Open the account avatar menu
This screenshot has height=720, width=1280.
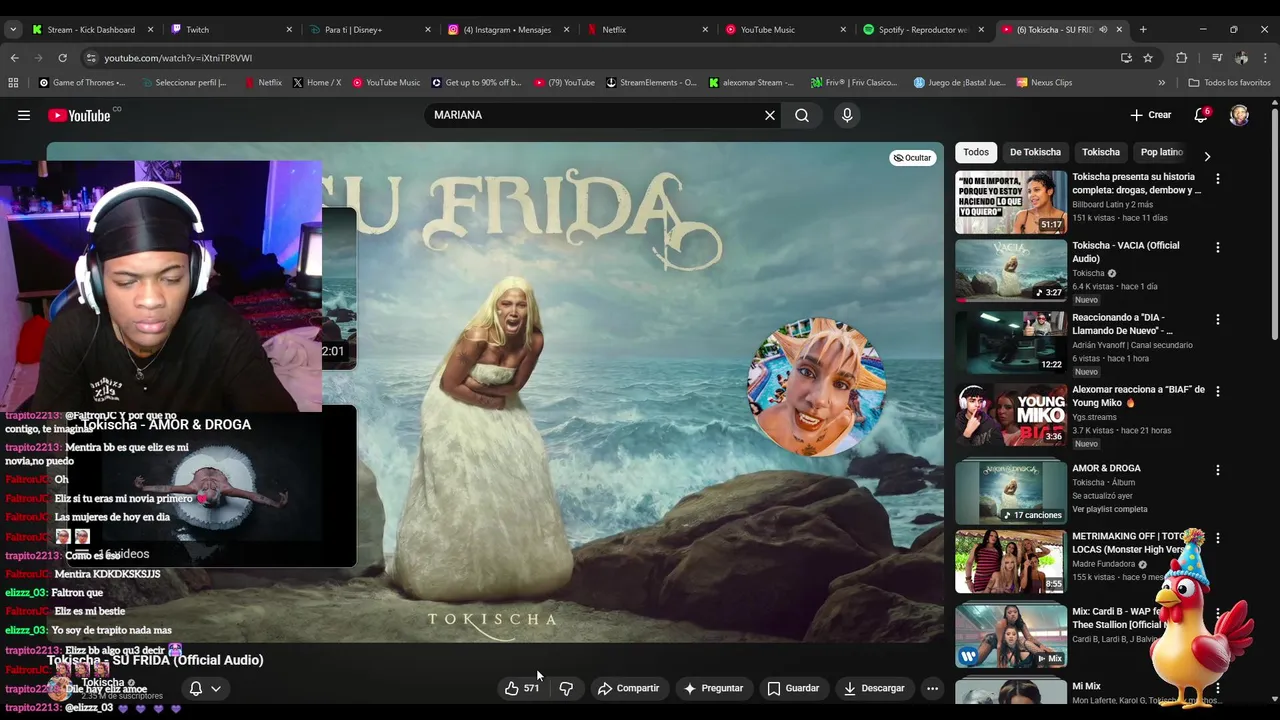click(1239, 115)
